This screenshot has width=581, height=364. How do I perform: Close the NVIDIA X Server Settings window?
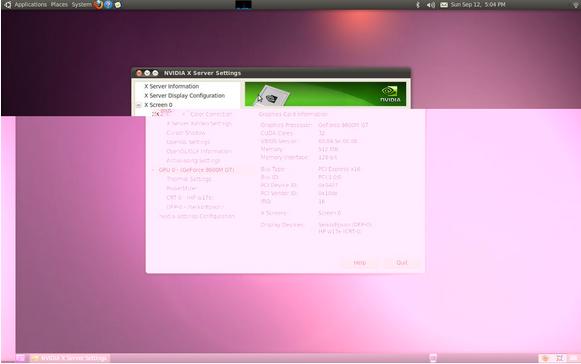pos(139,73)
